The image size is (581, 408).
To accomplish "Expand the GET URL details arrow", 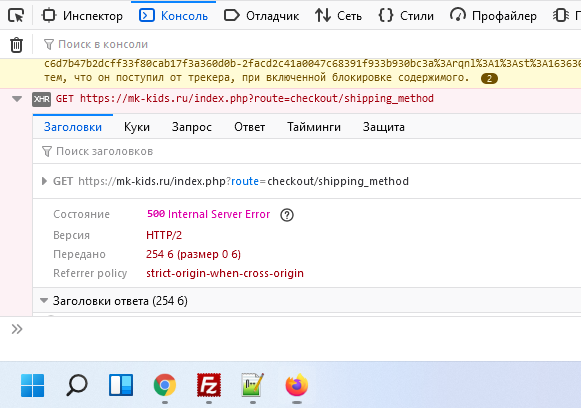I will [x=44, y=181].
